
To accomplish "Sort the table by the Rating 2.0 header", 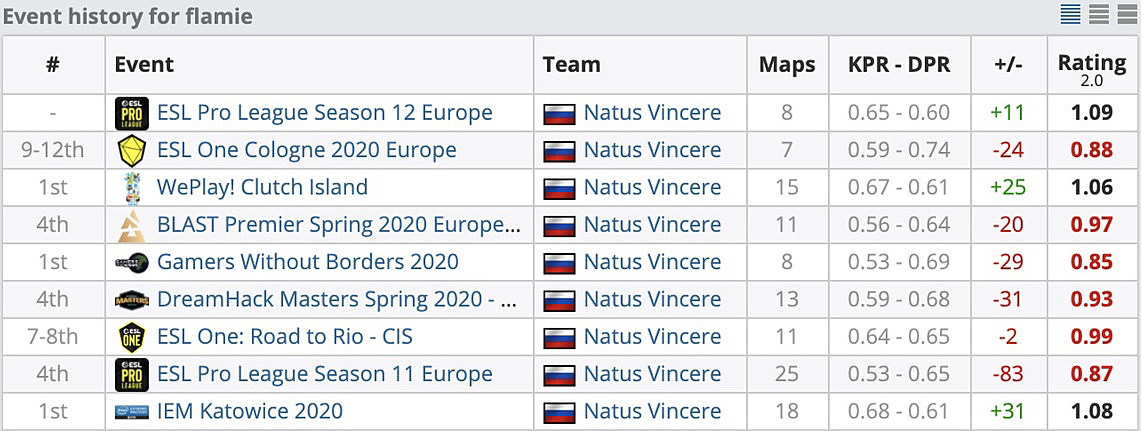I will click(1092, 67).
